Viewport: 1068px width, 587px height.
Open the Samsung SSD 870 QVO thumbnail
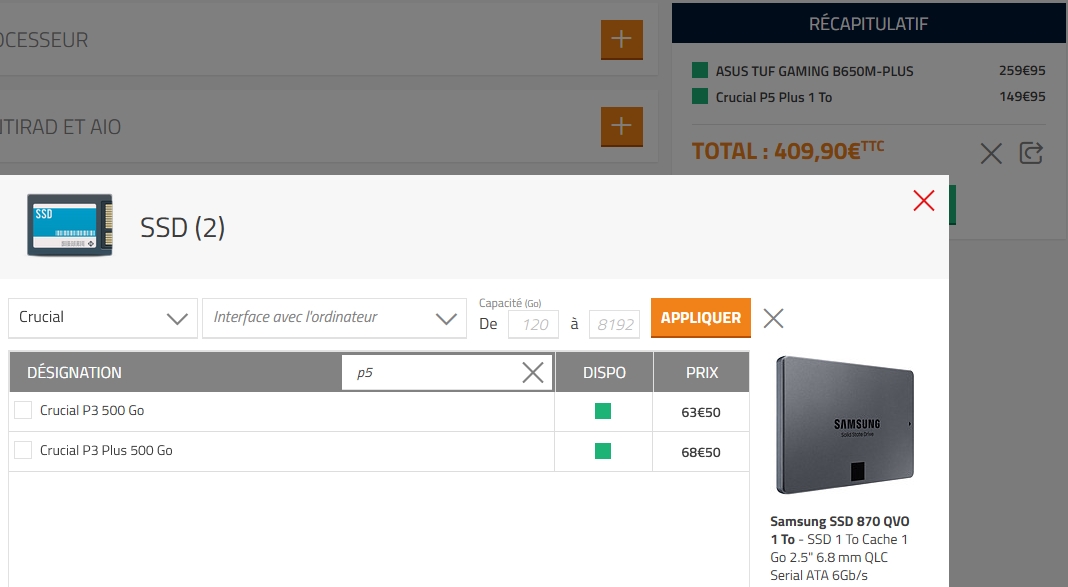pos(845,425)
